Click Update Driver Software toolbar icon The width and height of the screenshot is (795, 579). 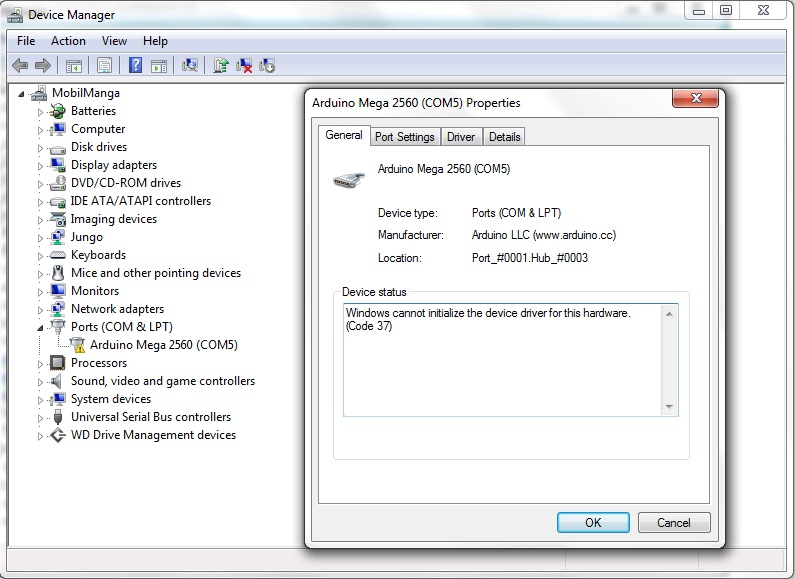coord(221,65)
